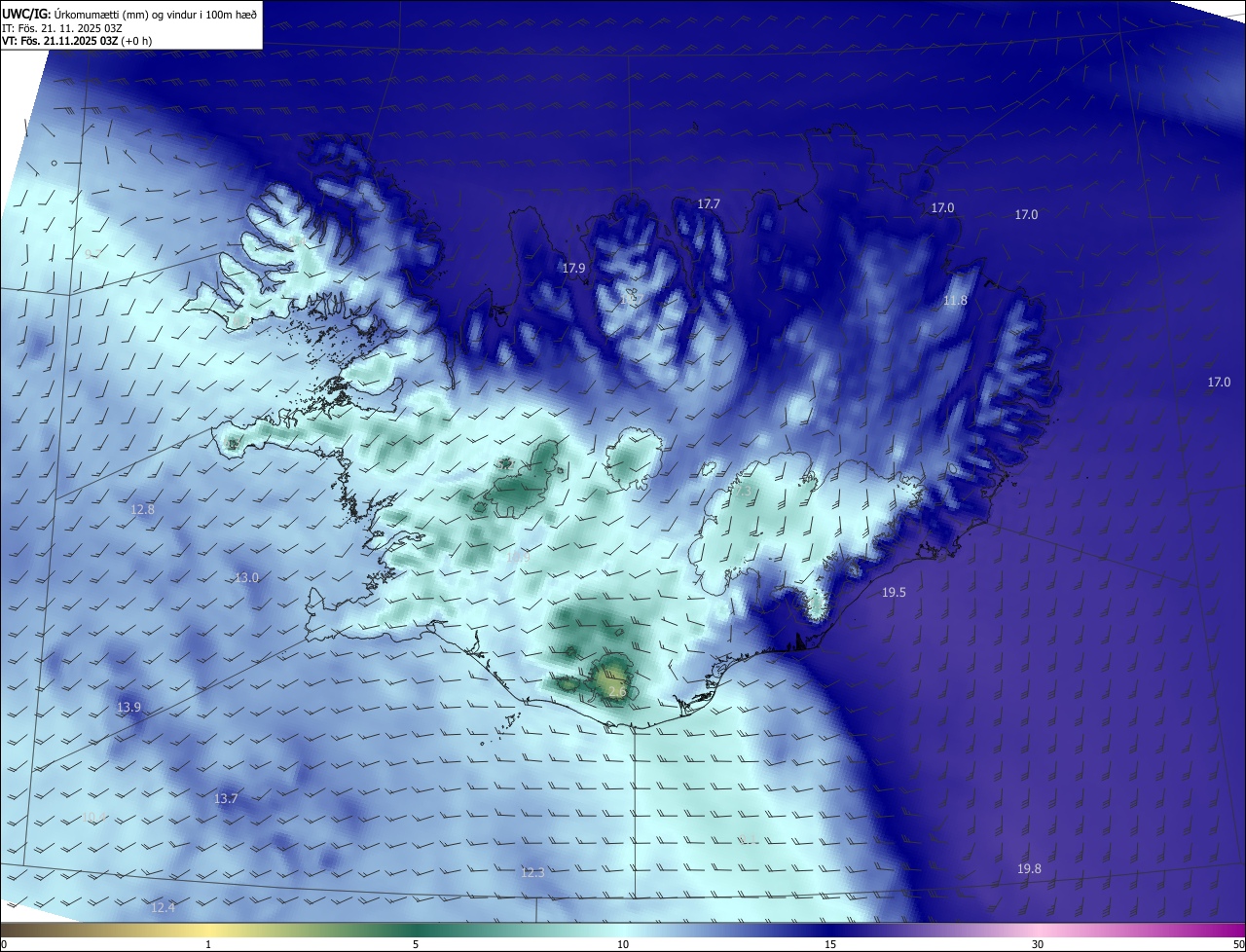Click the 12.4 value label

click(x=163, y=907)
